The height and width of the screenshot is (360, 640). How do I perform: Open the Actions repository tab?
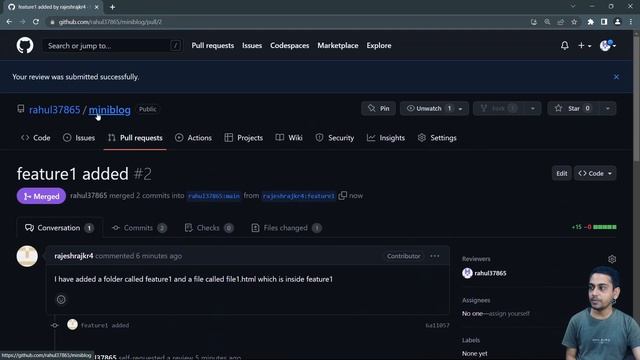193,138
